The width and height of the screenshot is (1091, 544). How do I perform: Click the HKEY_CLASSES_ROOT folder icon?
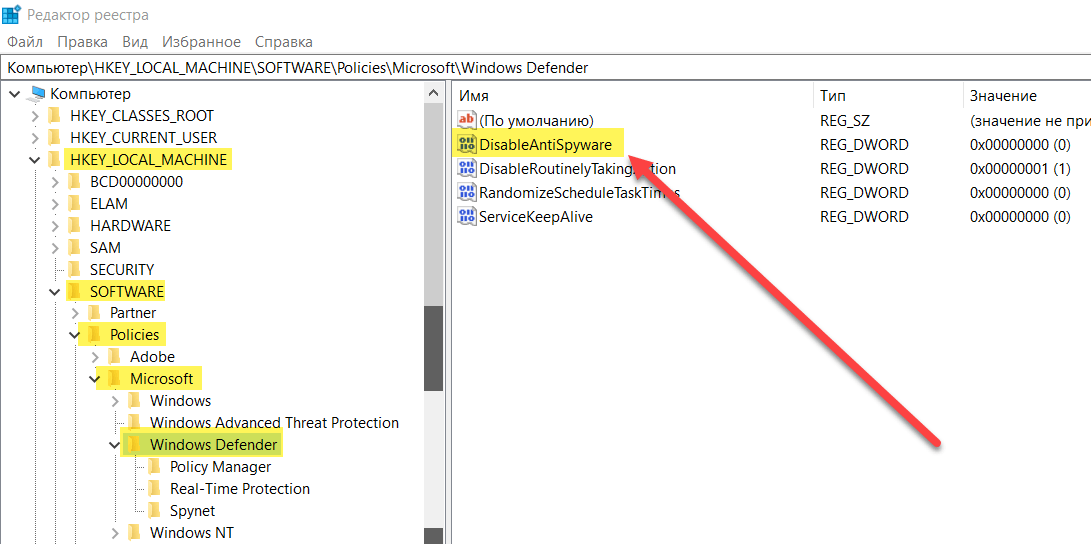(x=54, y=115)
